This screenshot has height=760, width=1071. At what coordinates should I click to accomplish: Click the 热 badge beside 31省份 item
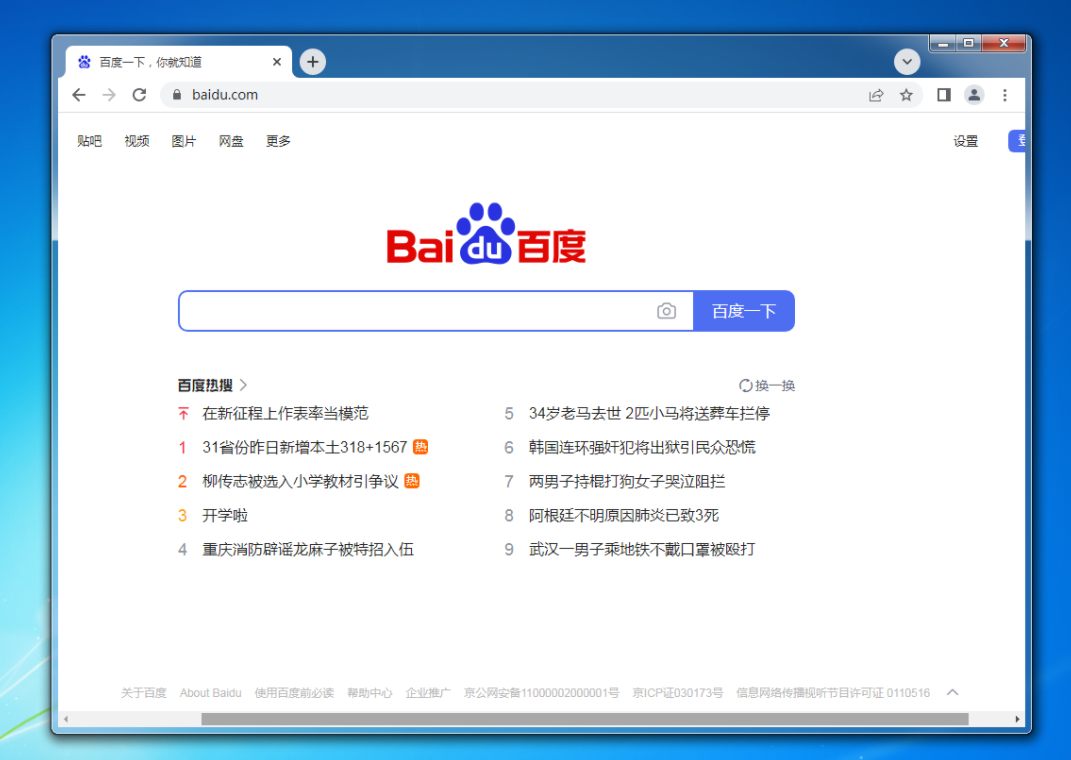pos(421,447)
